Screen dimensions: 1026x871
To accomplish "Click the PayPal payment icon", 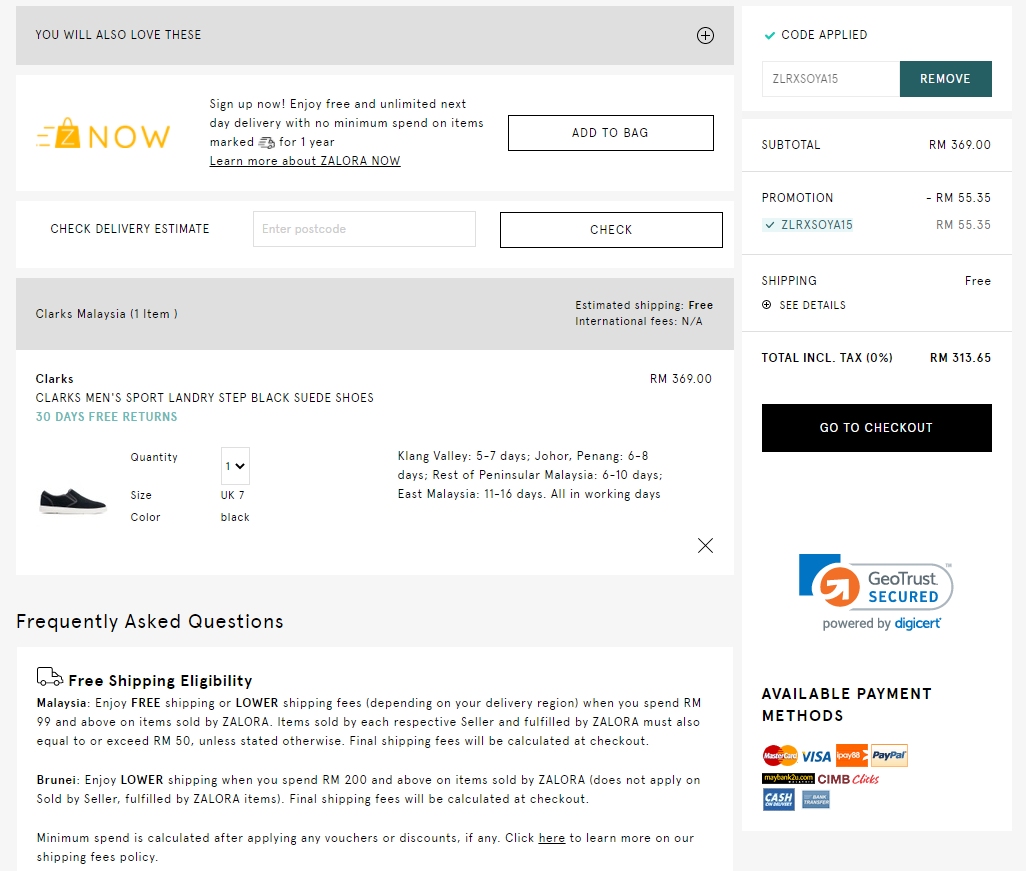I will click(889, 756).
